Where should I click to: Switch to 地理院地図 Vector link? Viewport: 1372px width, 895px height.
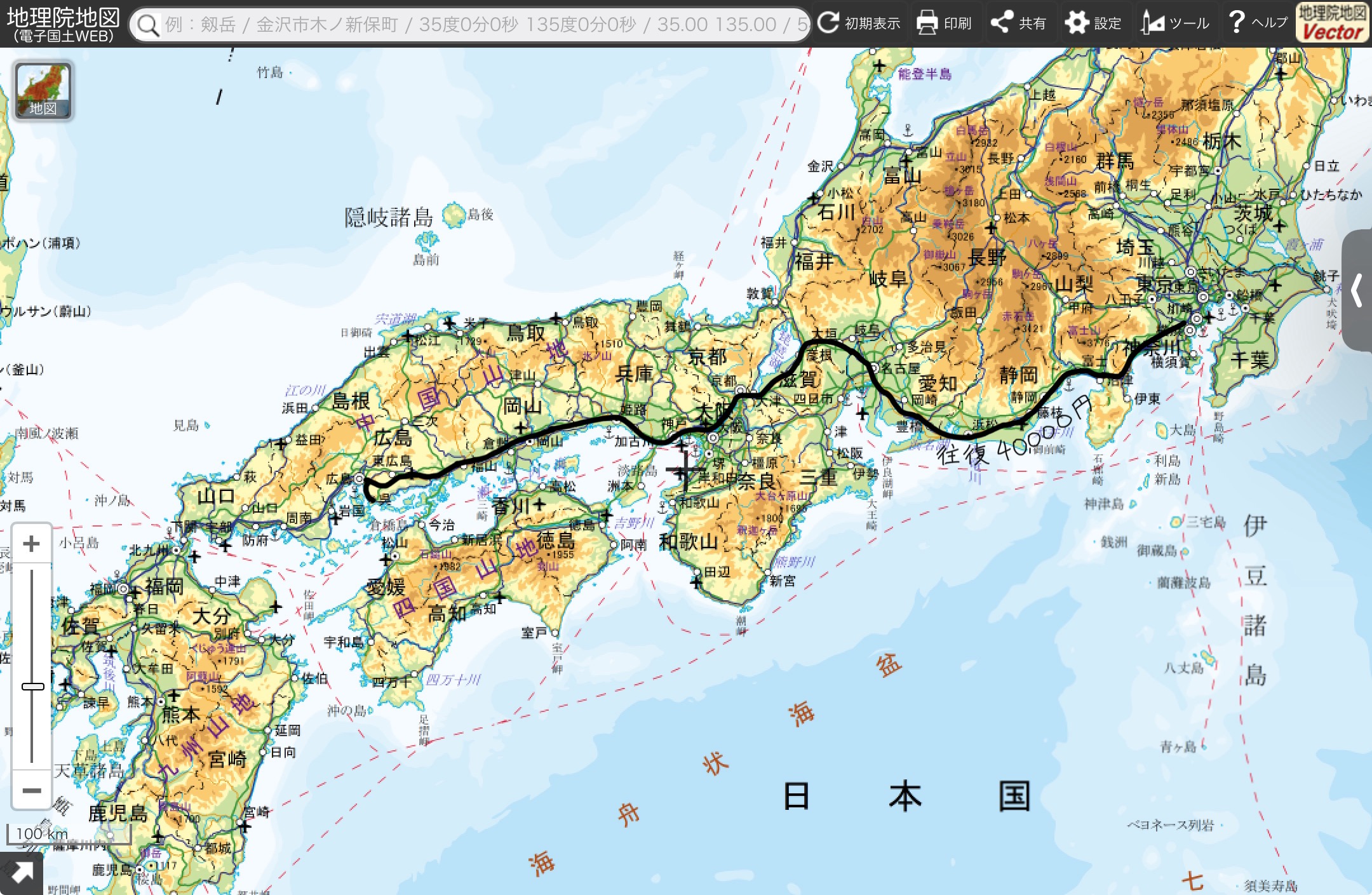tap(1332, 23)
